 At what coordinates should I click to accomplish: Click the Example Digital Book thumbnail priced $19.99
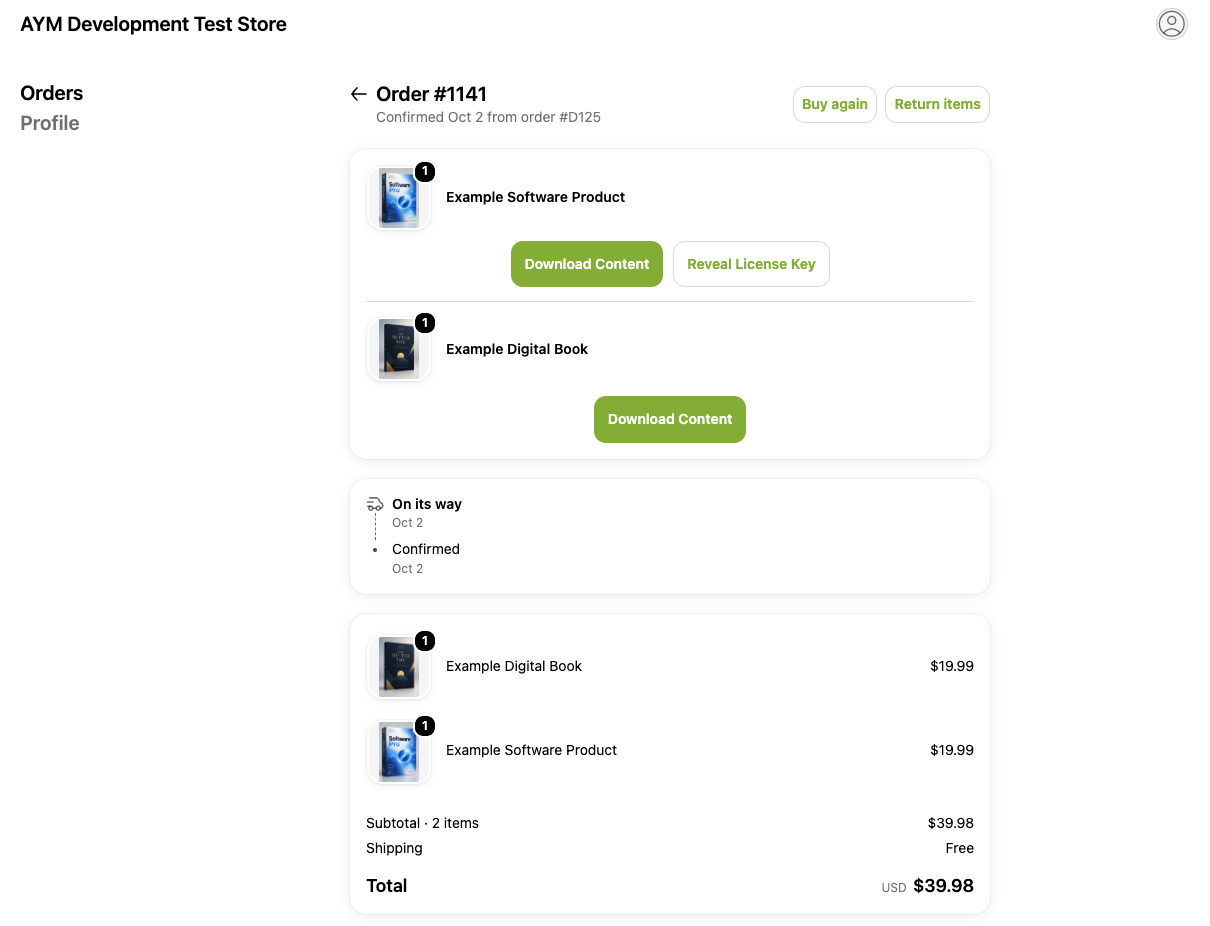[399, 667]
